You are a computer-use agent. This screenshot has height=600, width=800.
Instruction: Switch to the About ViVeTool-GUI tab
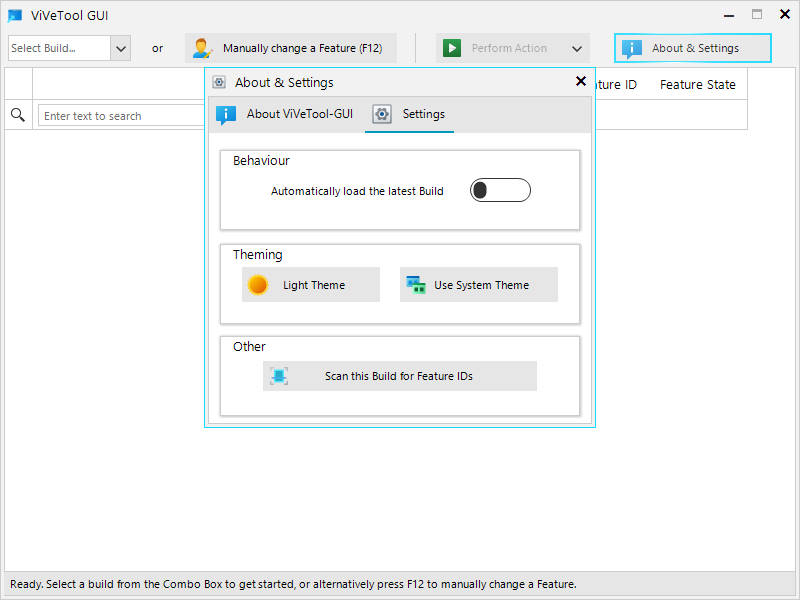286,114
